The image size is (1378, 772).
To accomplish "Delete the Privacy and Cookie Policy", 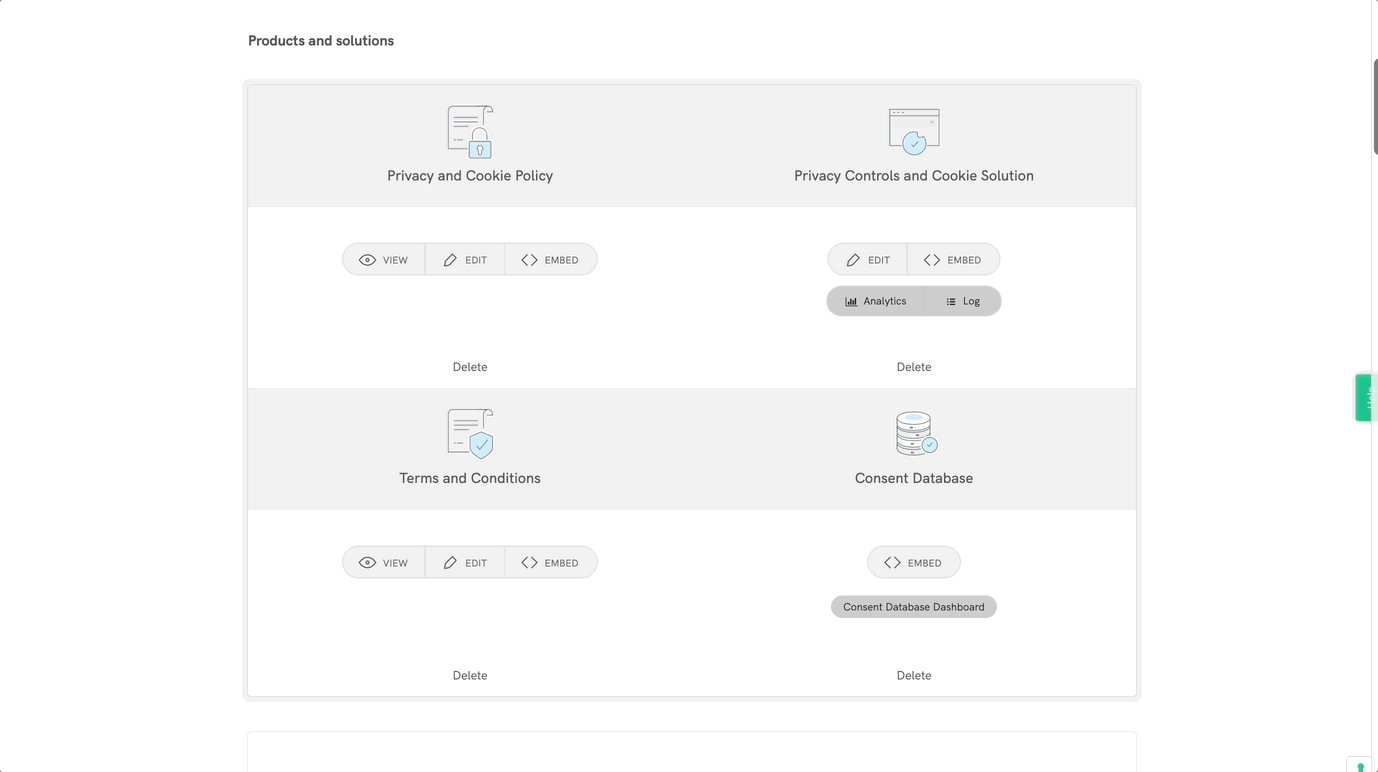I will click(470, 367).
